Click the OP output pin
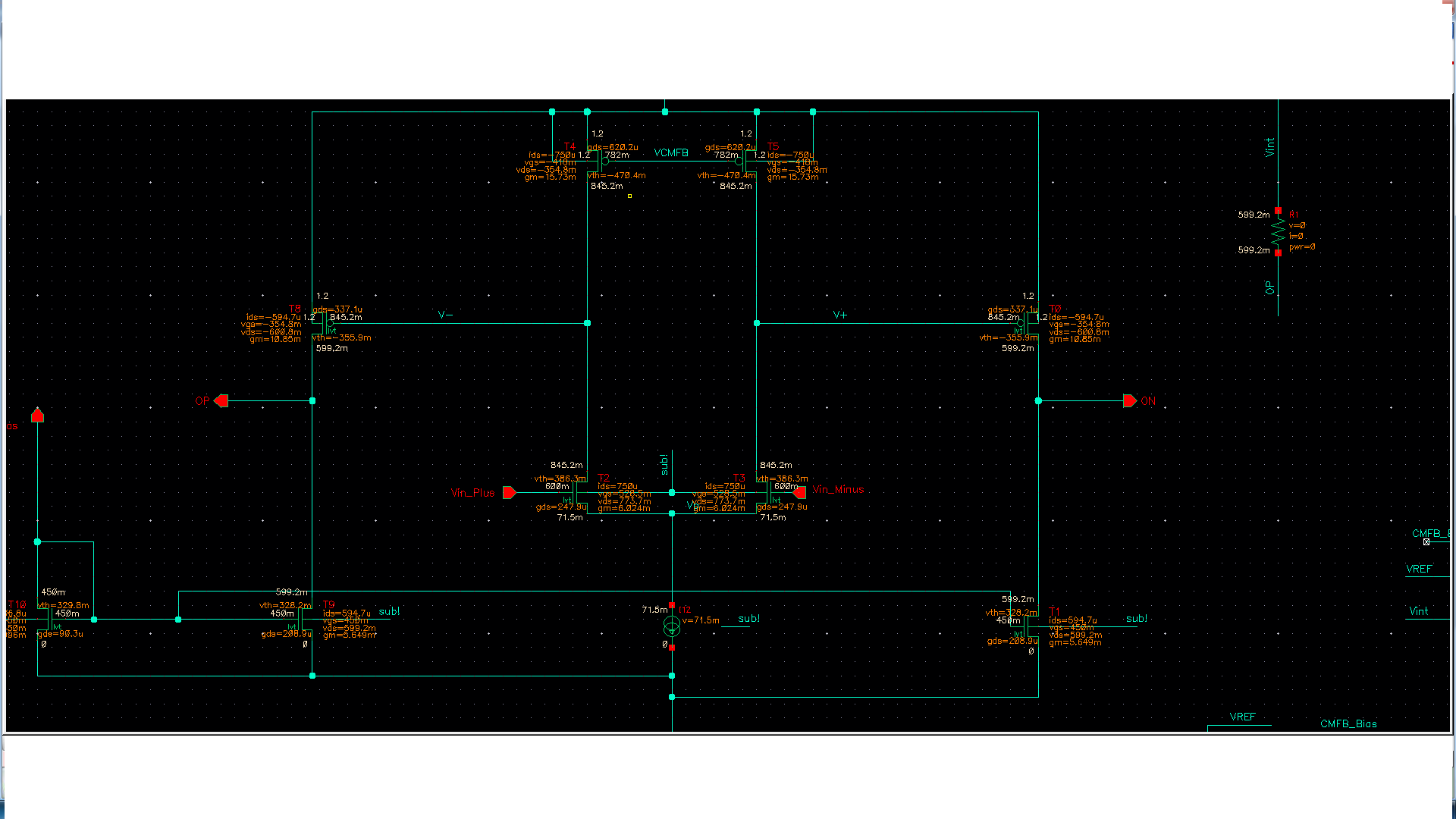This screenshot has width=1456, height=819. (221, 400)
